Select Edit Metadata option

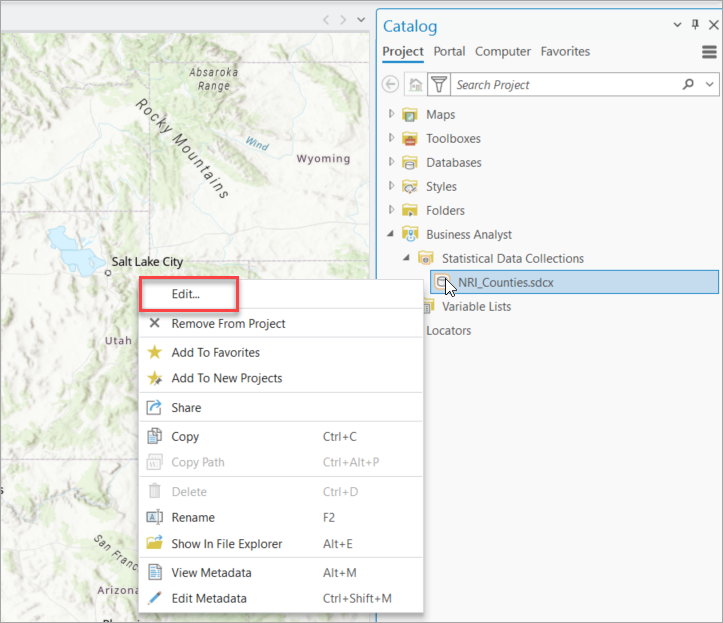pos(281,599)
